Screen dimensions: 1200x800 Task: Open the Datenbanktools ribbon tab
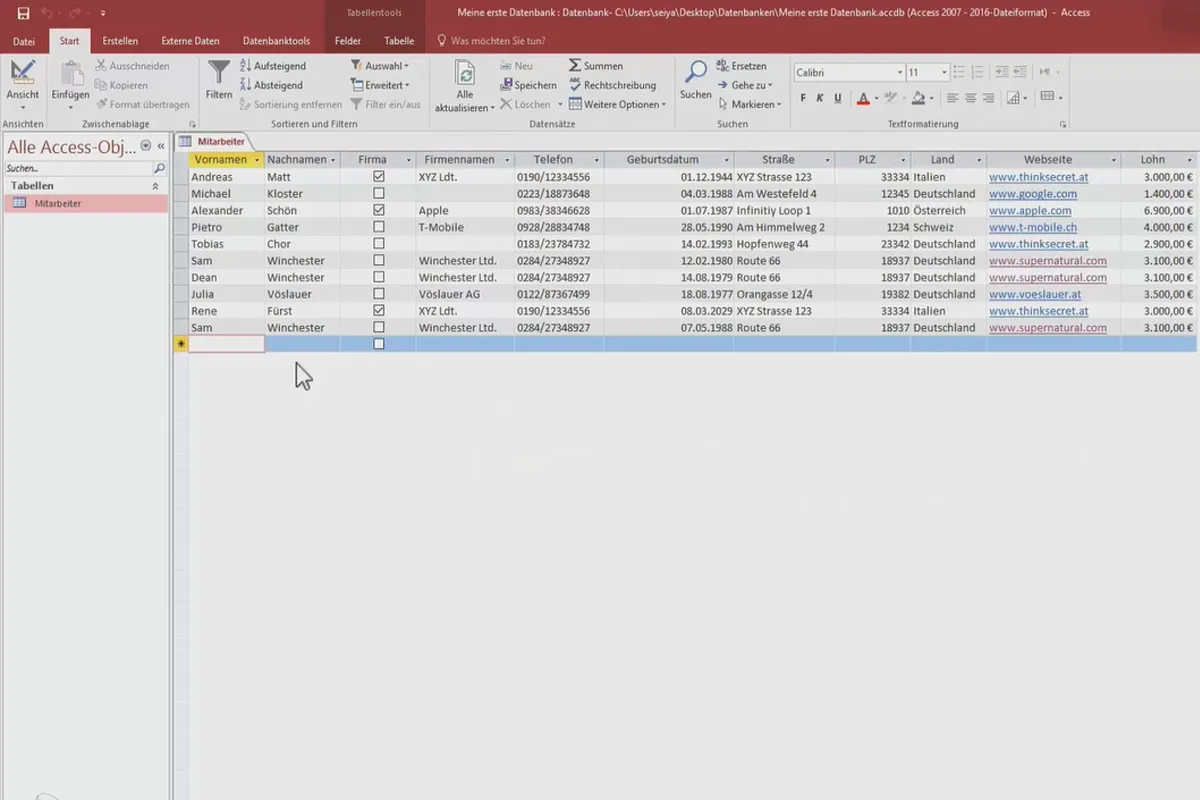pyautogui.click(x=276, y=41)
